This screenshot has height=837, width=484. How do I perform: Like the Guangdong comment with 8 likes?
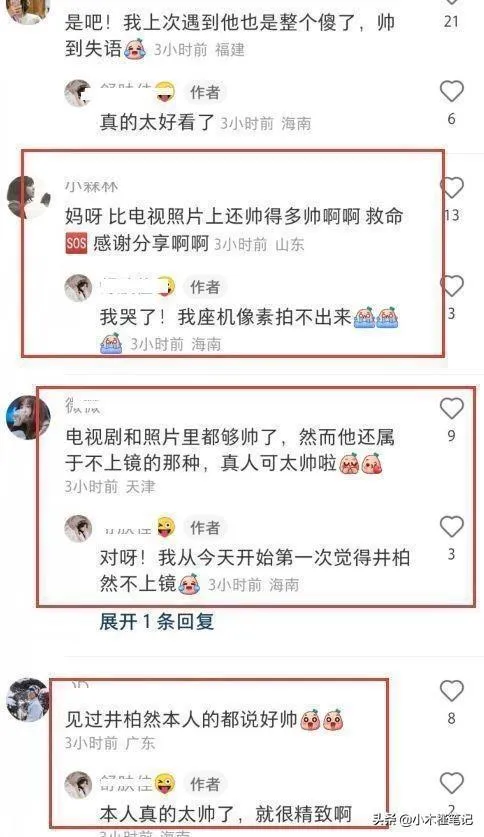point(451,691)
